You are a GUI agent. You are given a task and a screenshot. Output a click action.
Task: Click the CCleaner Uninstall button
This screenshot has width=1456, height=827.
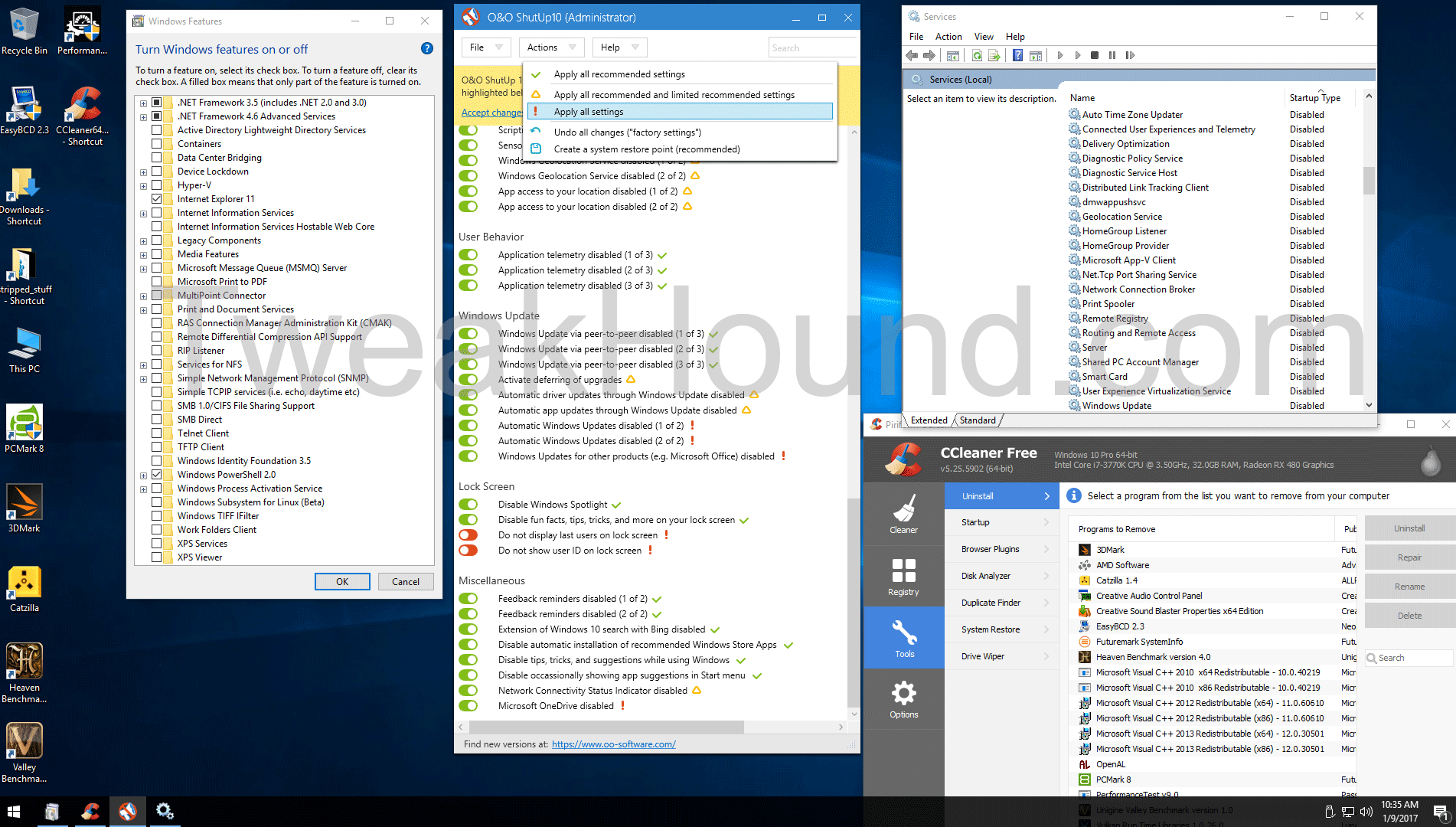pos(1409,528)
